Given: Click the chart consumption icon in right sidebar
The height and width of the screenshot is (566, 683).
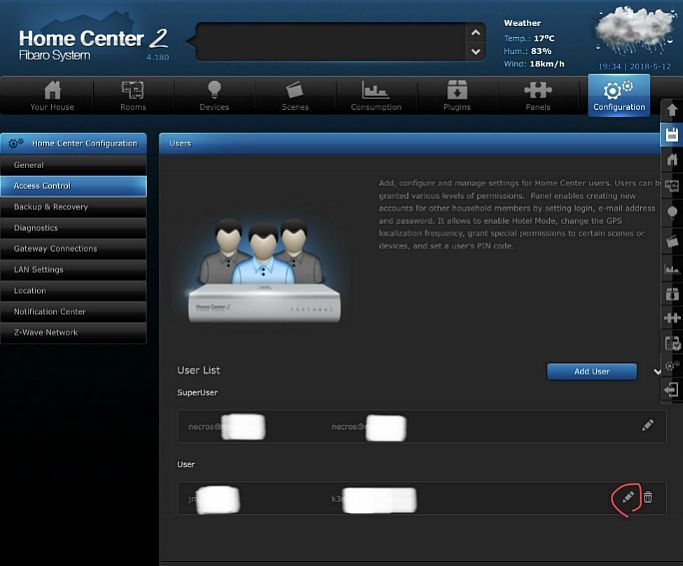Looking at the screenshot, I should [672, 268].
